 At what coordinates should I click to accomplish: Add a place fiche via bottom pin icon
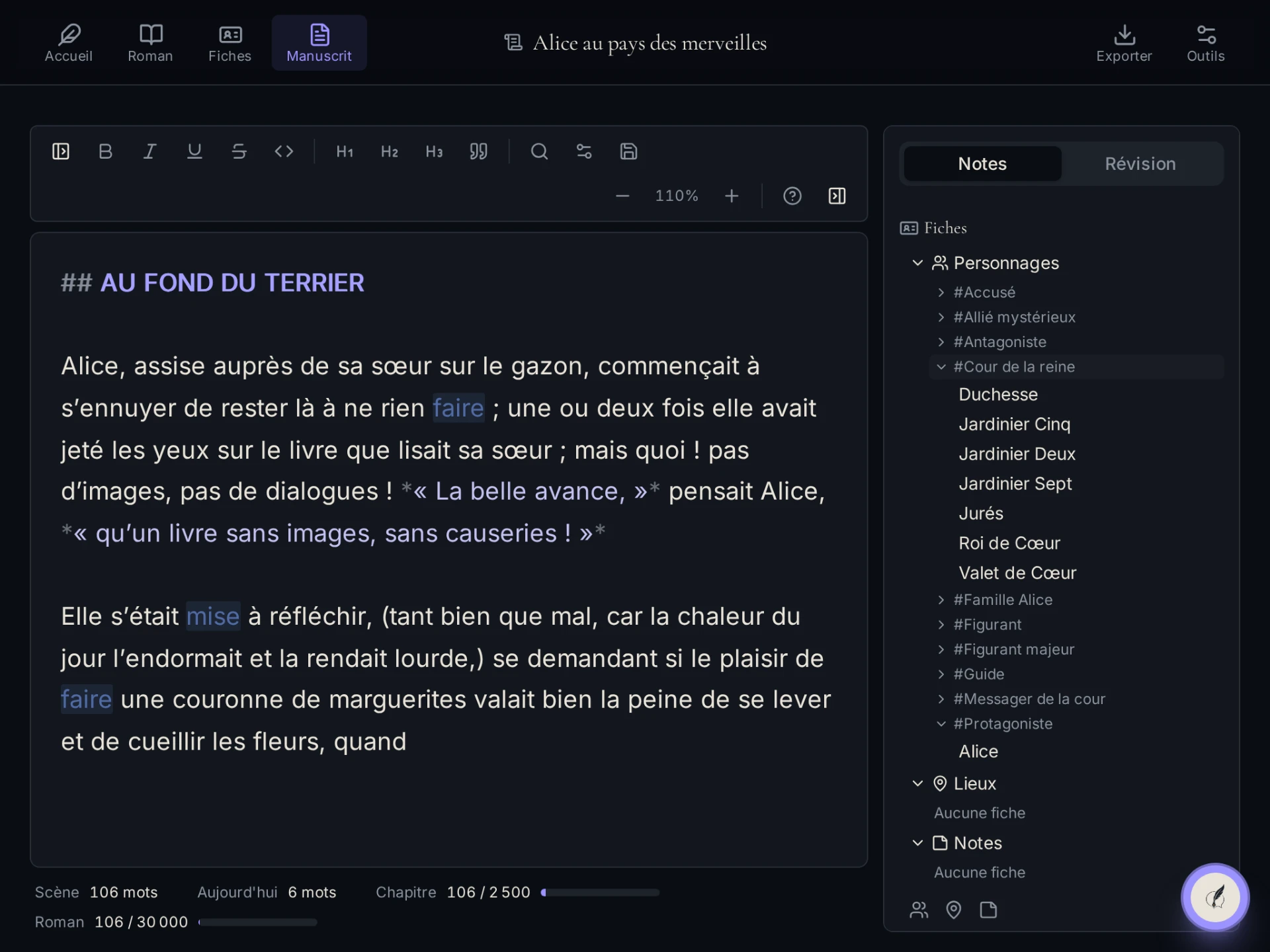[x=953, y=910]
